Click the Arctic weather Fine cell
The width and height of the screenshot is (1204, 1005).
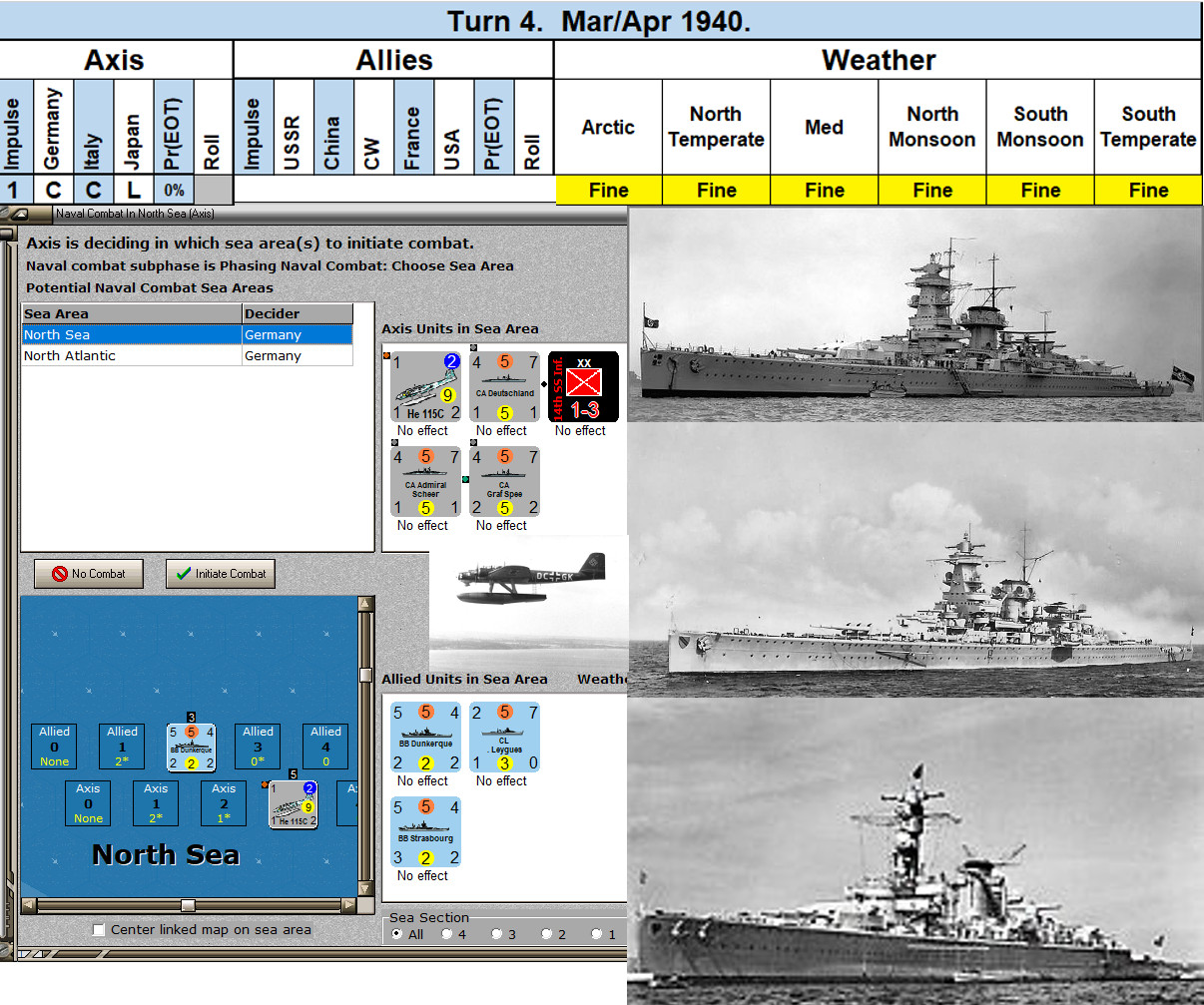tap(609, 190)
